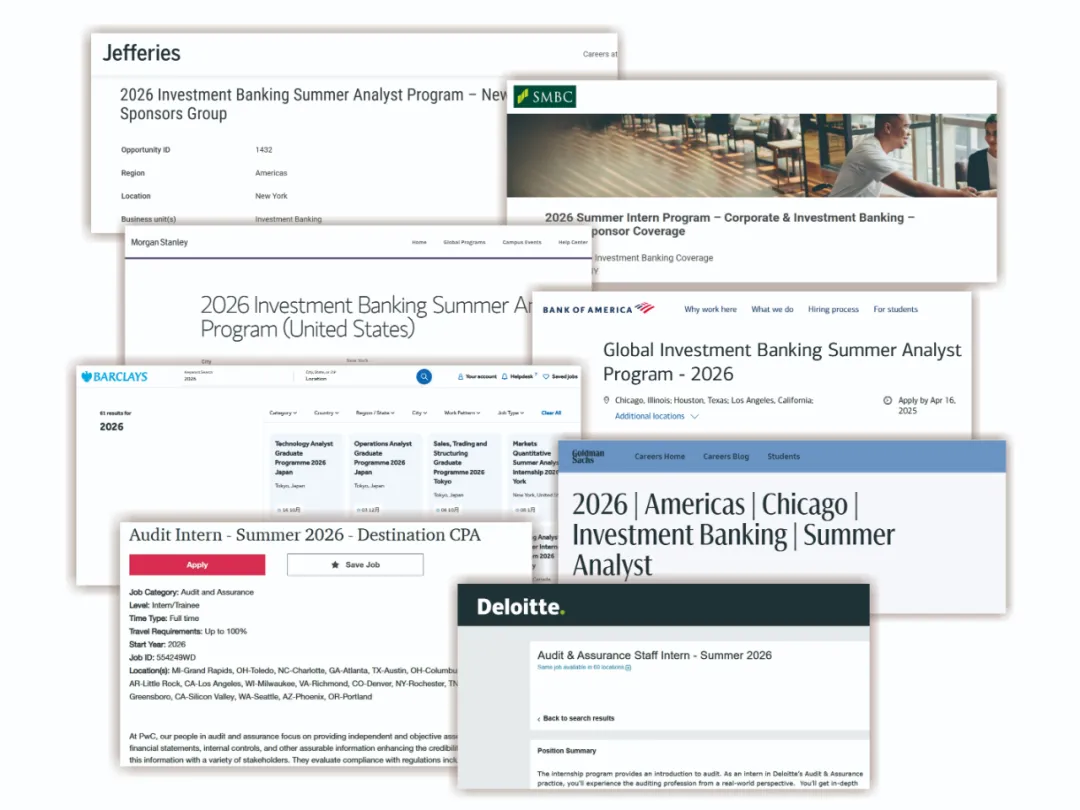Image resolution: width=1080 pixels, height=810 pixels.
Task: Open Sales, Trading and Structuring Graduate card
Action: pyautogui.click(x=462, y=475)
